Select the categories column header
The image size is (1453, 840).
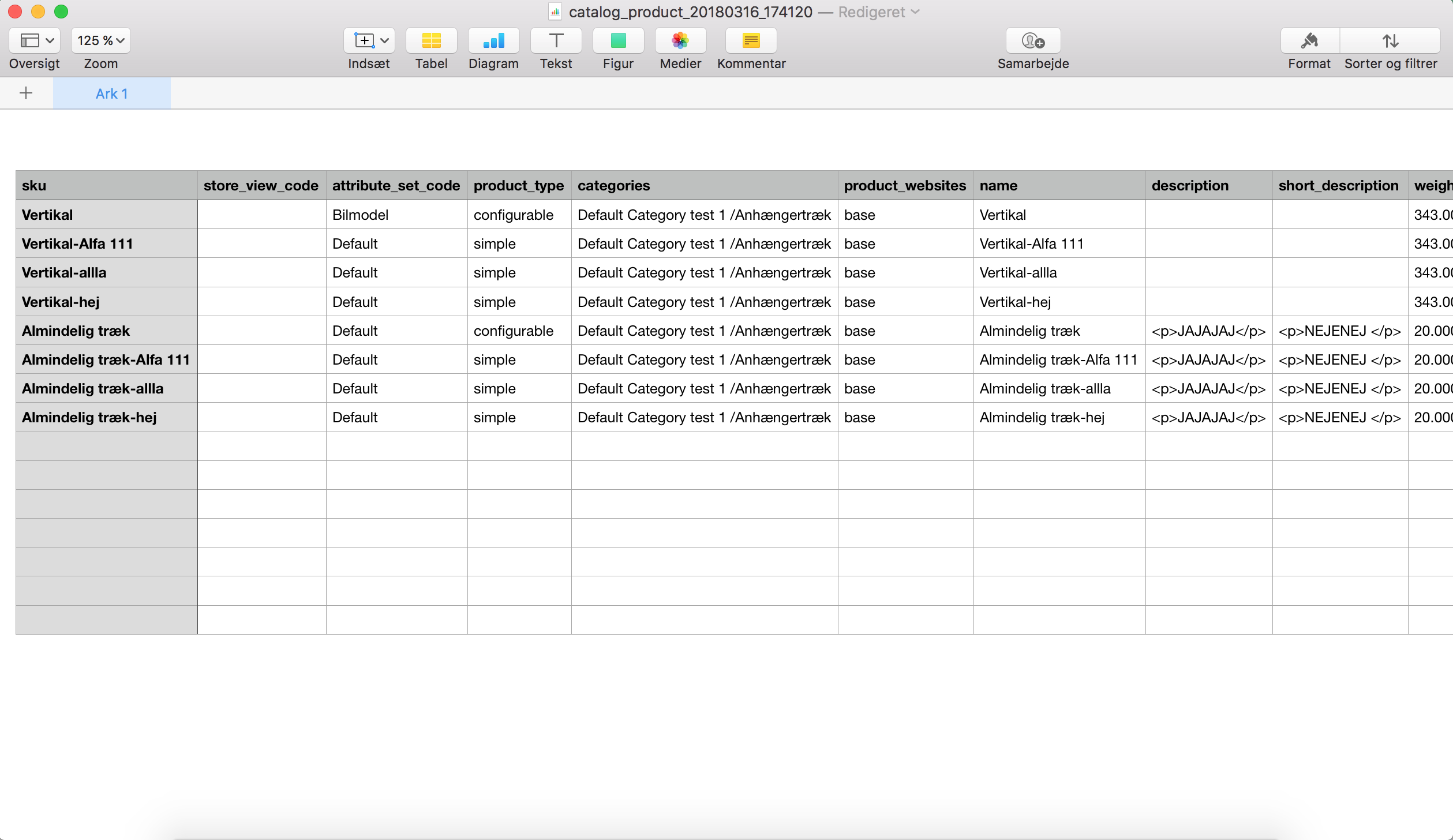click(x=704, y=185)
